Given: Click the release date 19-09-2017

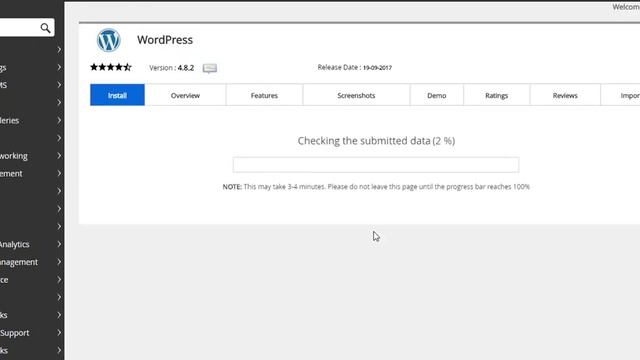Looking at the screenshot, I should click(377, 68).
